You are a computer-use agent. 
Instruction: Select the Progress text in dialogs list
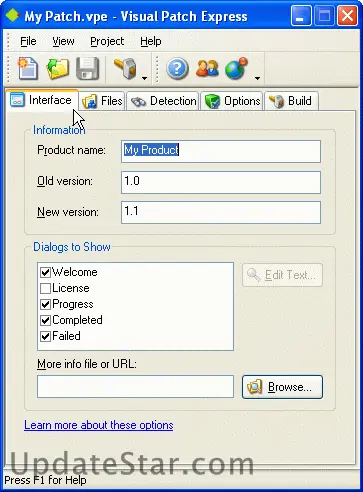point(73,304)
